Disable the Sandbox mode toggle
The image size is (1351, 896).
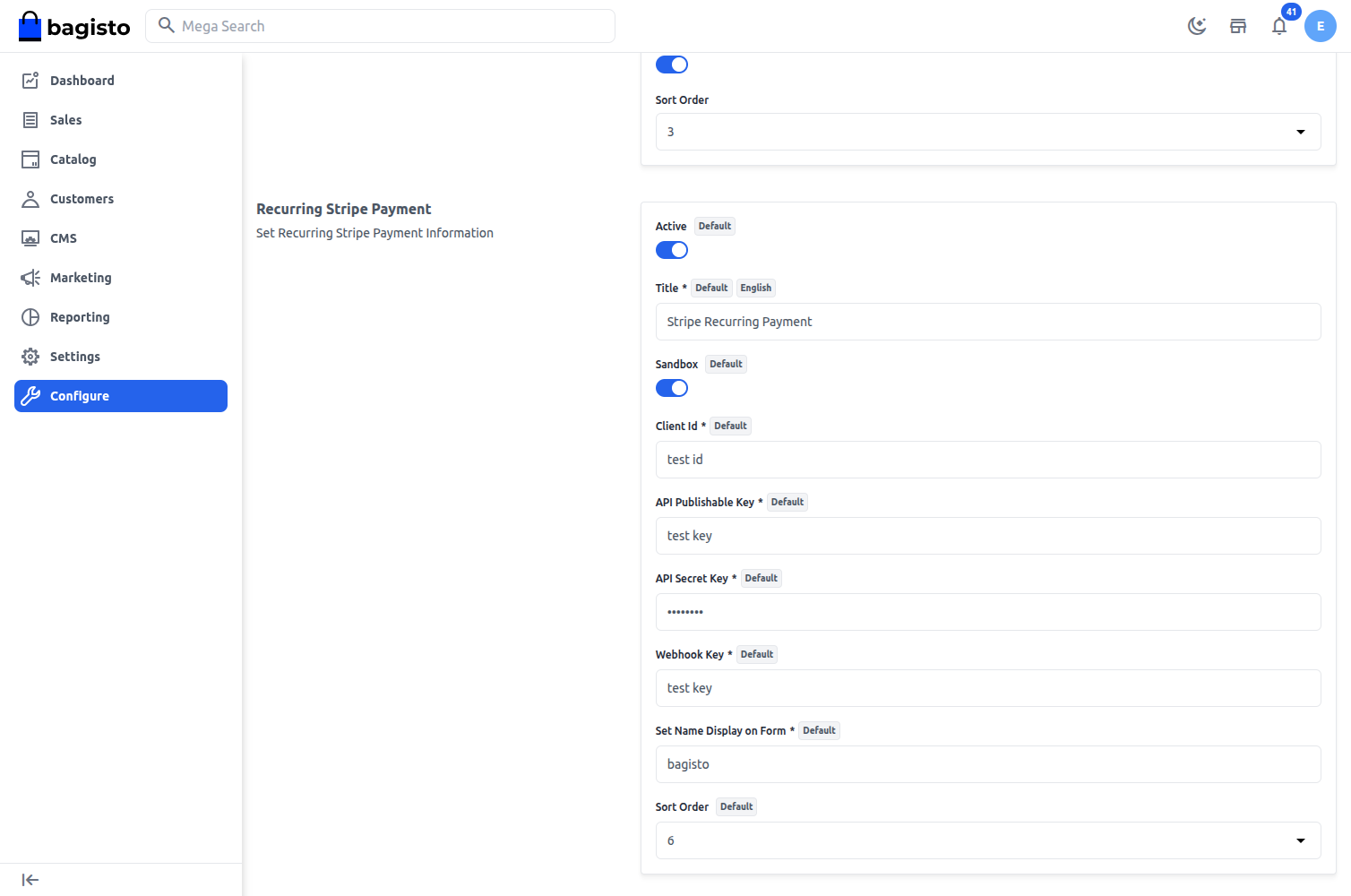coord(672,387)
